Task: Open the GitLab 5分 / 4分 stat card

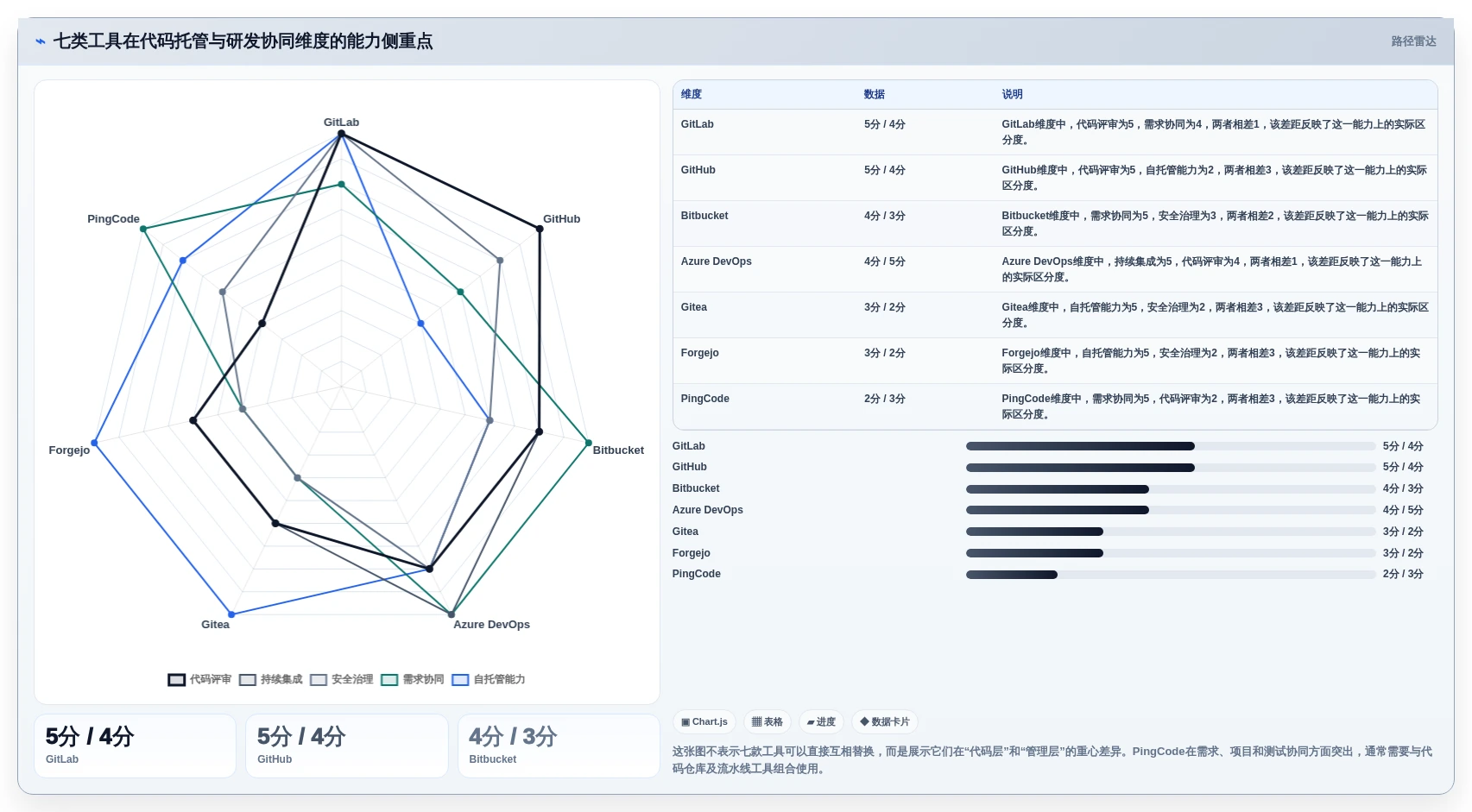Action: coord(135,746)
